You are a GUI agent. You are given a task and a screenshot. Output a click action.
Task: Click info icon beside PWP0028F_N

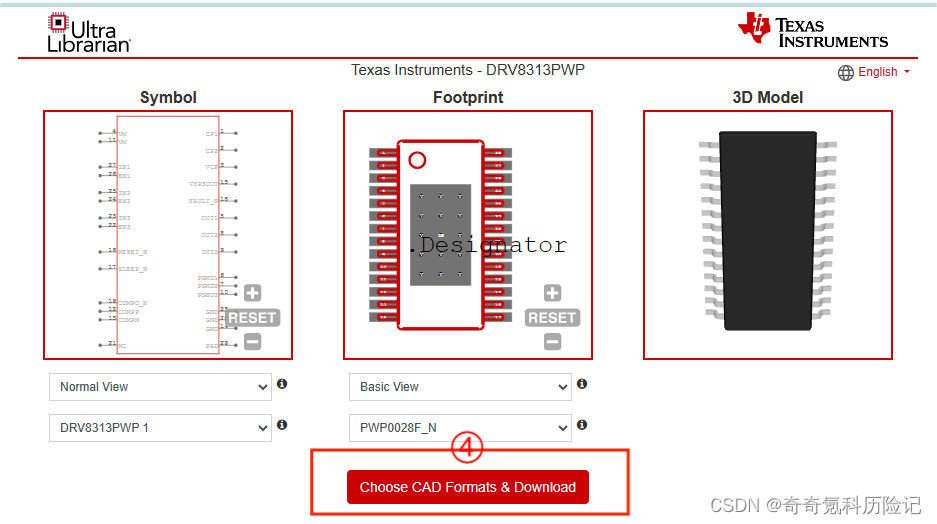point(582,425)
